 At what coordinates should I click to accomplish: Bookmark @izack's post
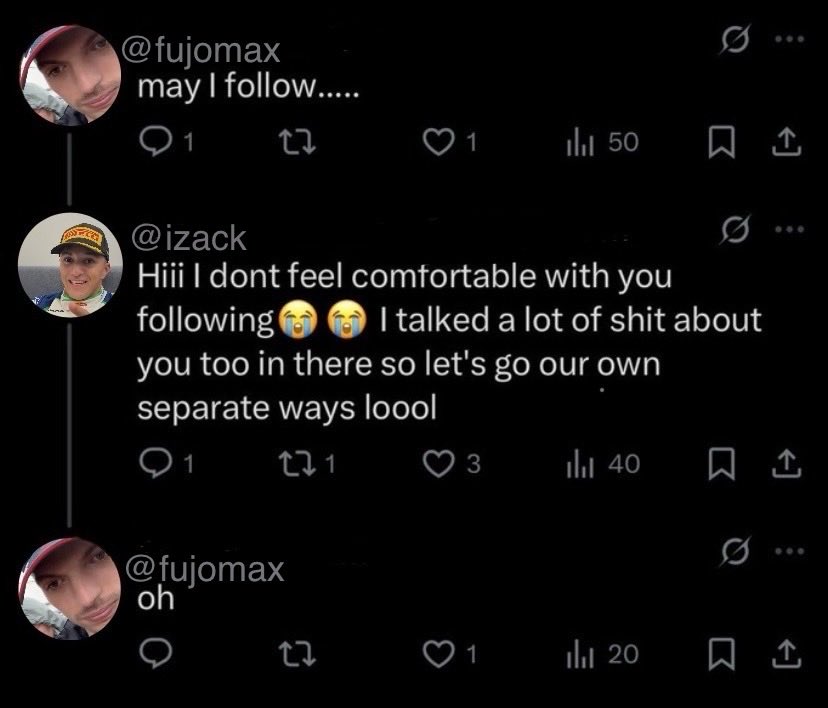[x=721, y=463]
